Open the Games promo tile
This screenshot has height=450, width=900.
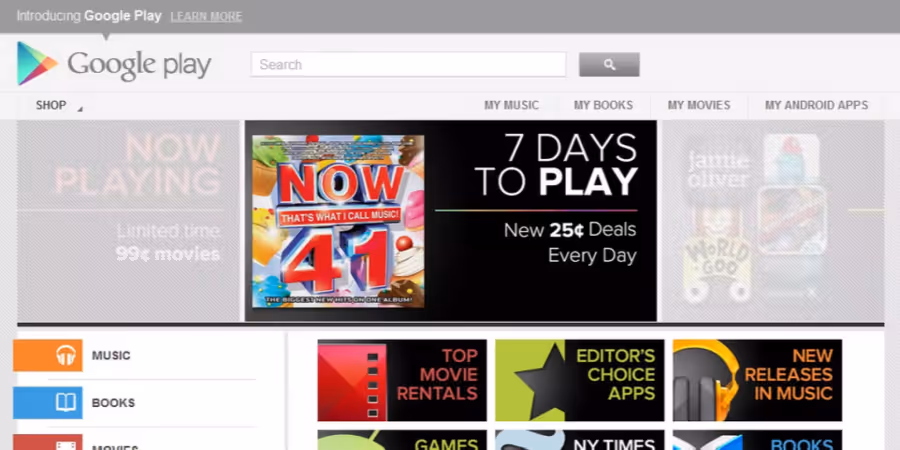click(402, 440)
